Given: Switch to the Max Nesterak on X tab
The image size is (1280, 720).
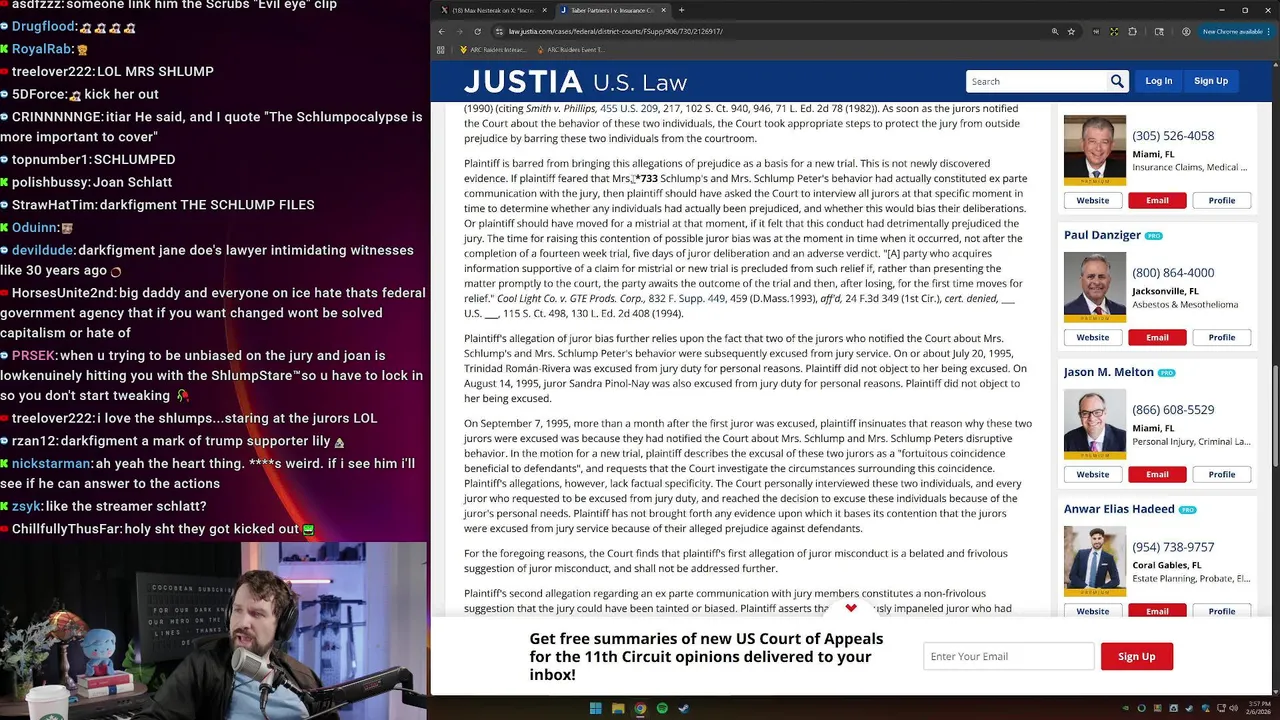Looking at the screenshot, I should point(494,10).
